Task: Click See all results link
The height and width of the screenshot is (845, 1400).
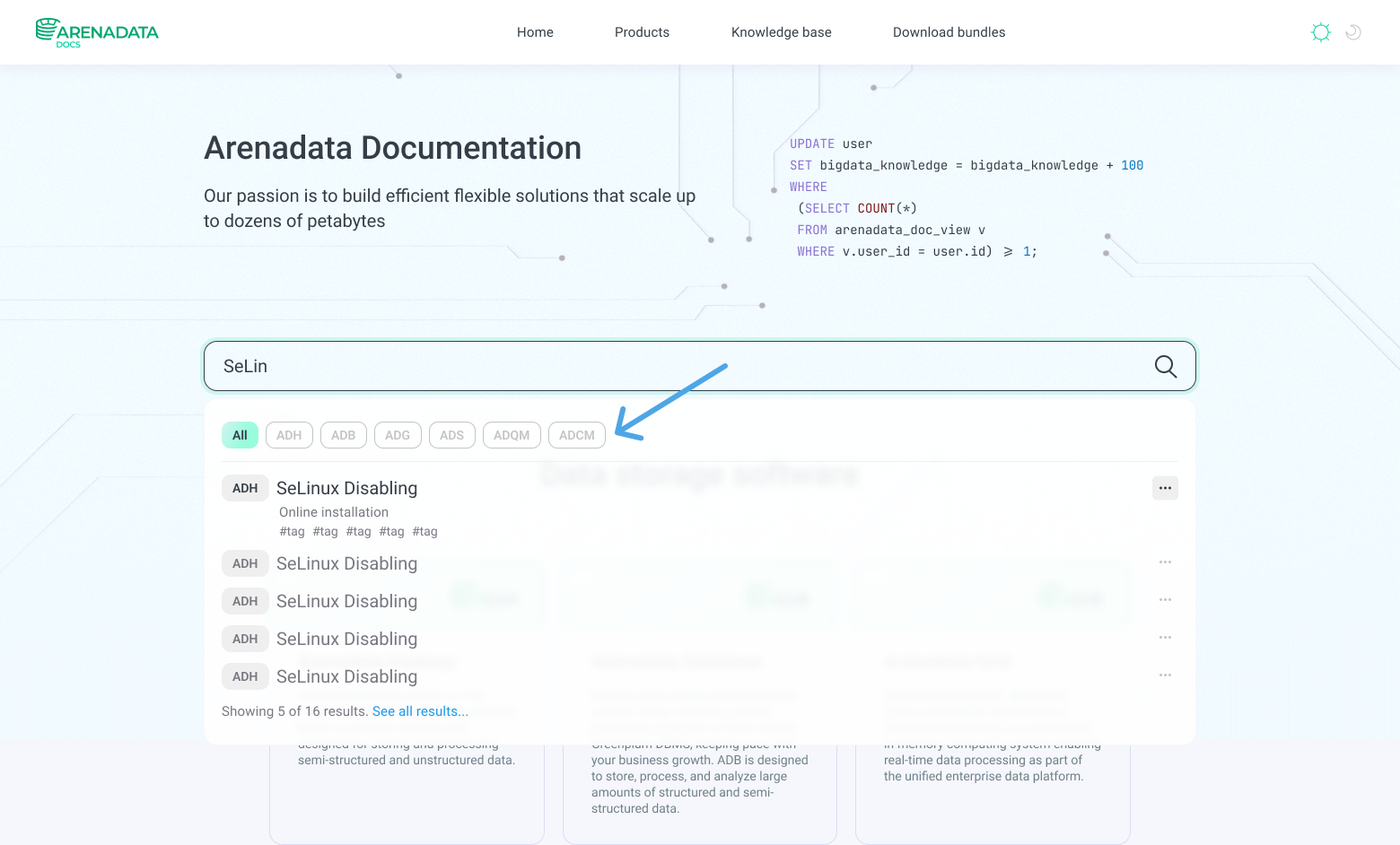Action: point(420,711)
